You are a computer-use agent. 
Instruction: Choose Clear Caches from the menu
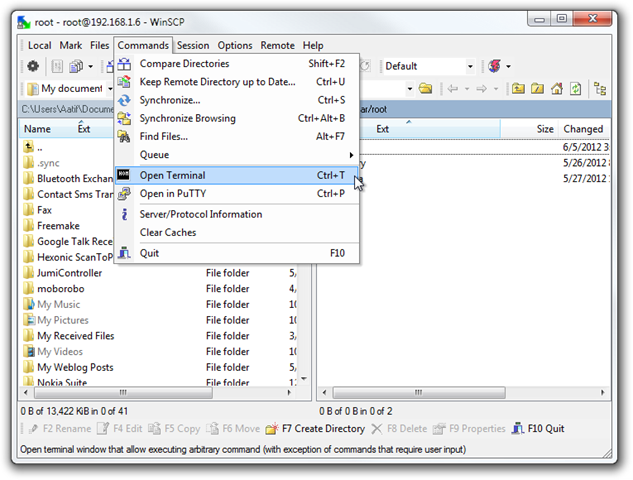click(x=236, y=233)
